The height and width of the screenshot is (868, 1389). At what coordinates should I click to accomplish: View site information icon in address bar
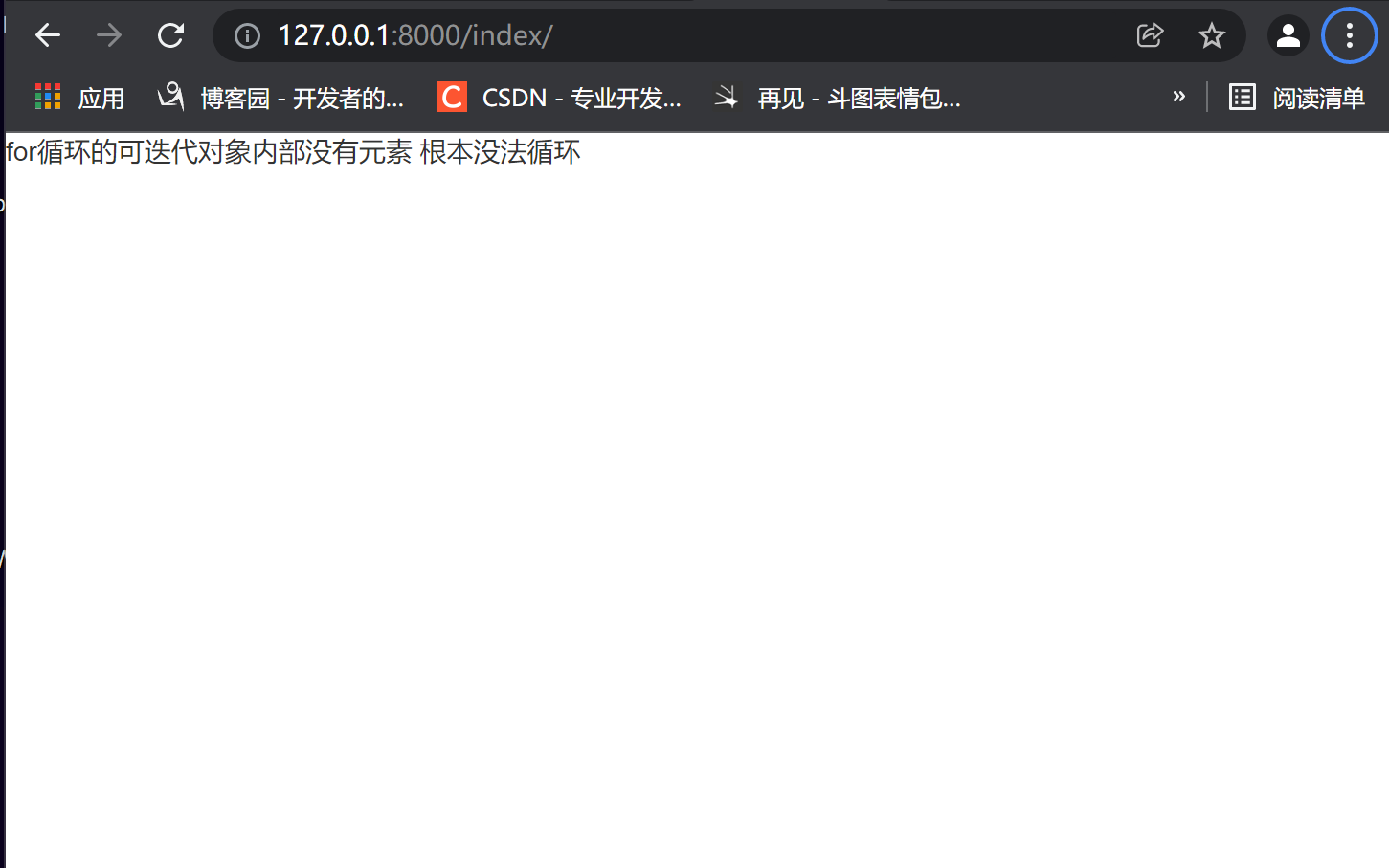coord(247,35)
